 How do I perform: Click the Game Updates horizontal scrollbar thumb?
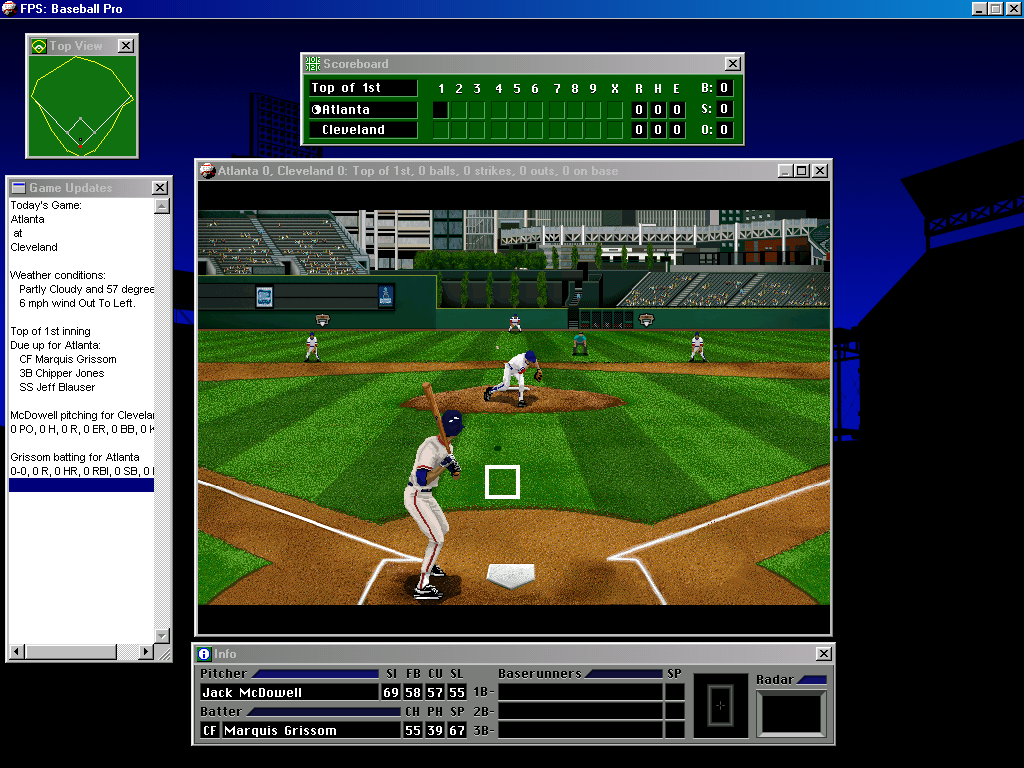71,652
